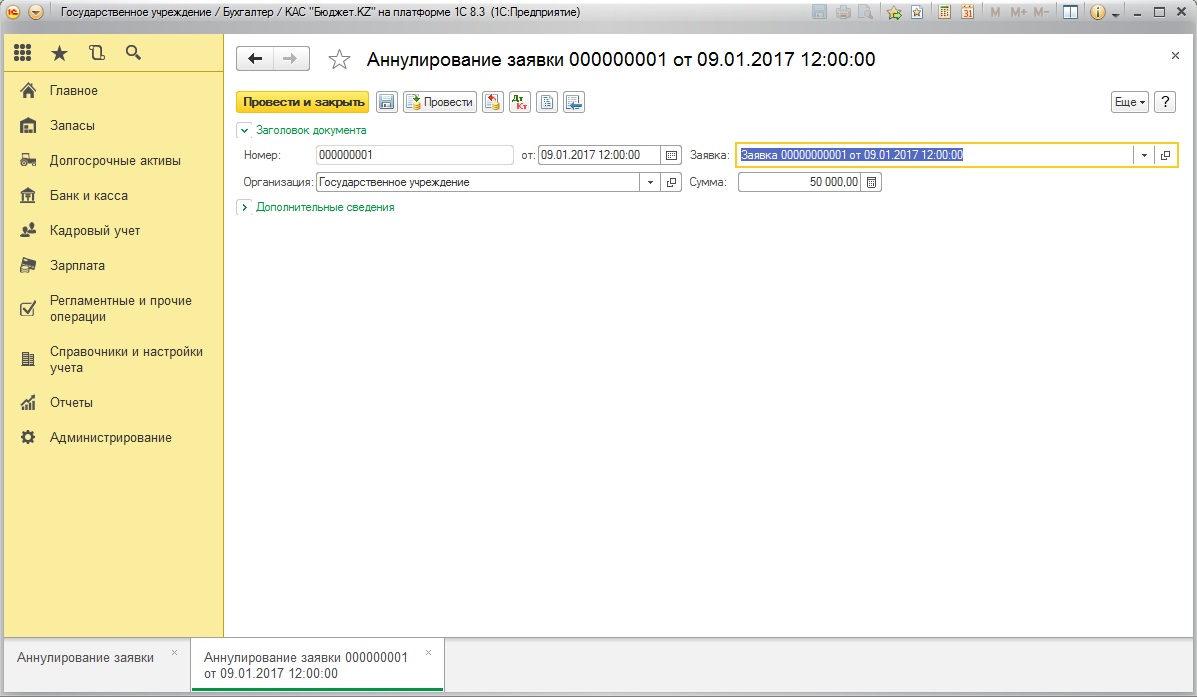Open the Еще dropdown menu
Viewport: 1197px width, 697px height.
click(x=1130, y=102)
